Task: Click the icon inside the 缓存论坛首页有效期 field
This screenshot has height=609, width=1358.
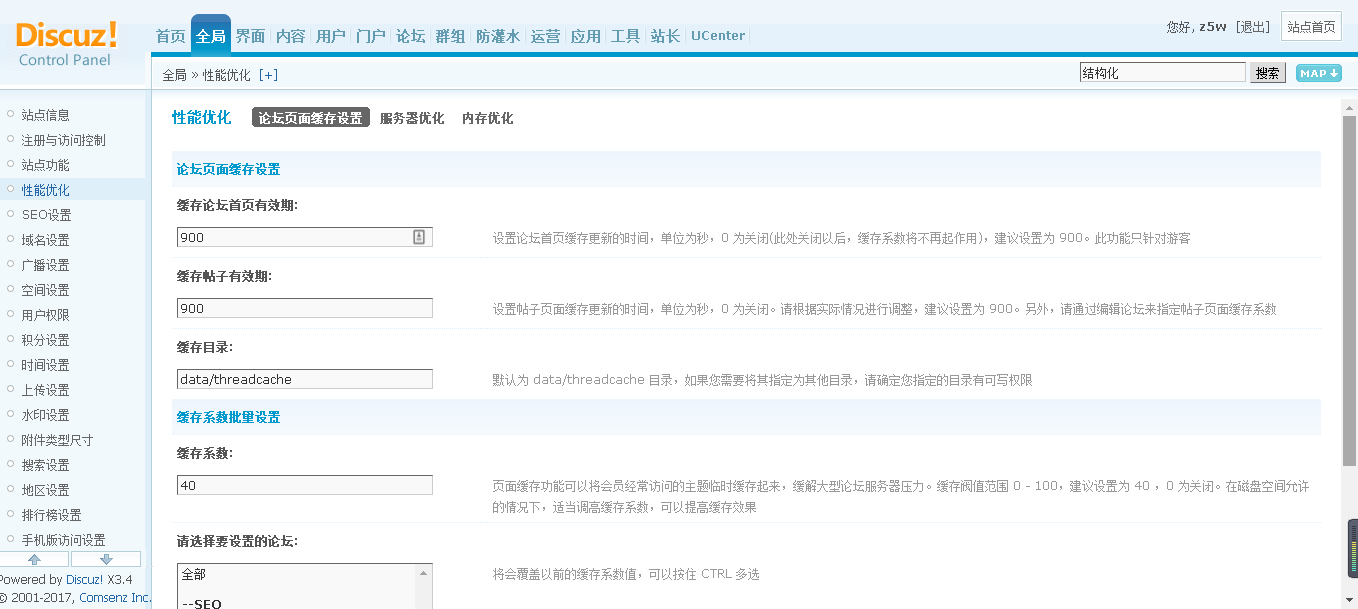Action: click(x=419, y=237)
